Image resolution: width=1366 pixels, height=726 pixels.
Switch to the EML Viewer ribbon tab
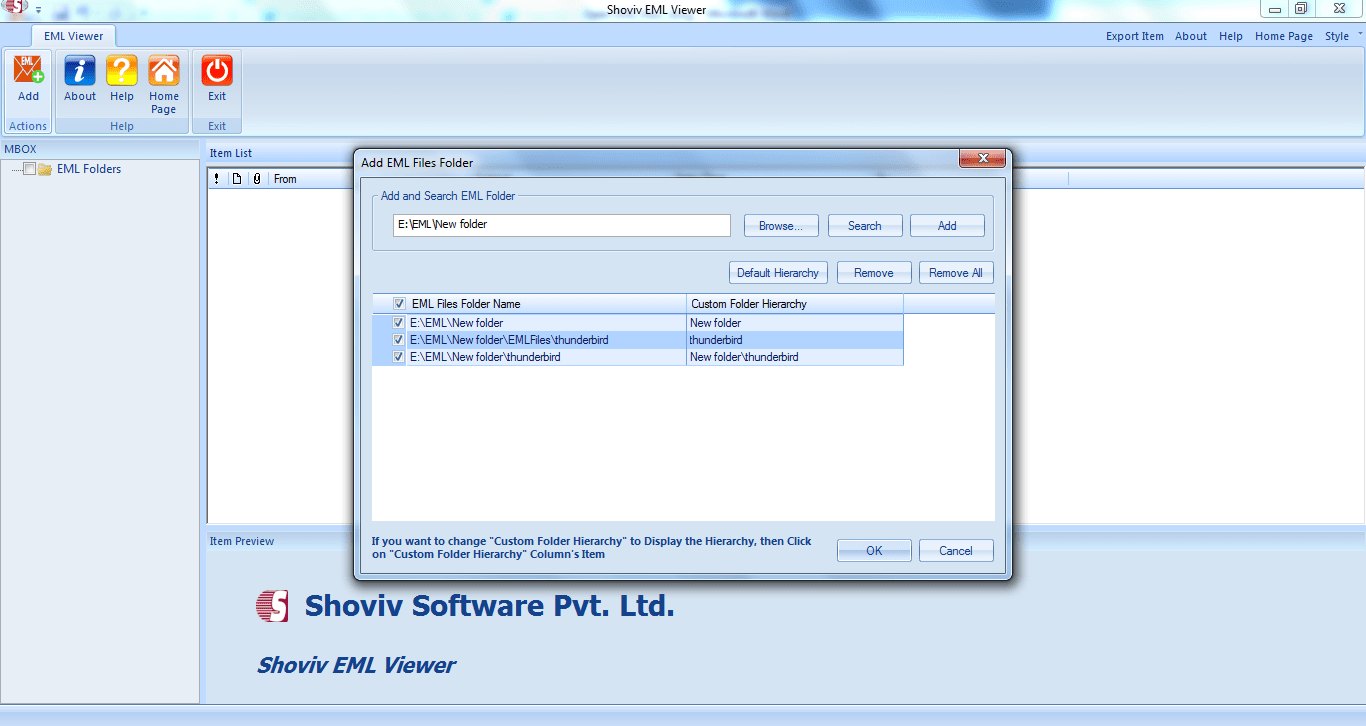[x=73, y=36]
